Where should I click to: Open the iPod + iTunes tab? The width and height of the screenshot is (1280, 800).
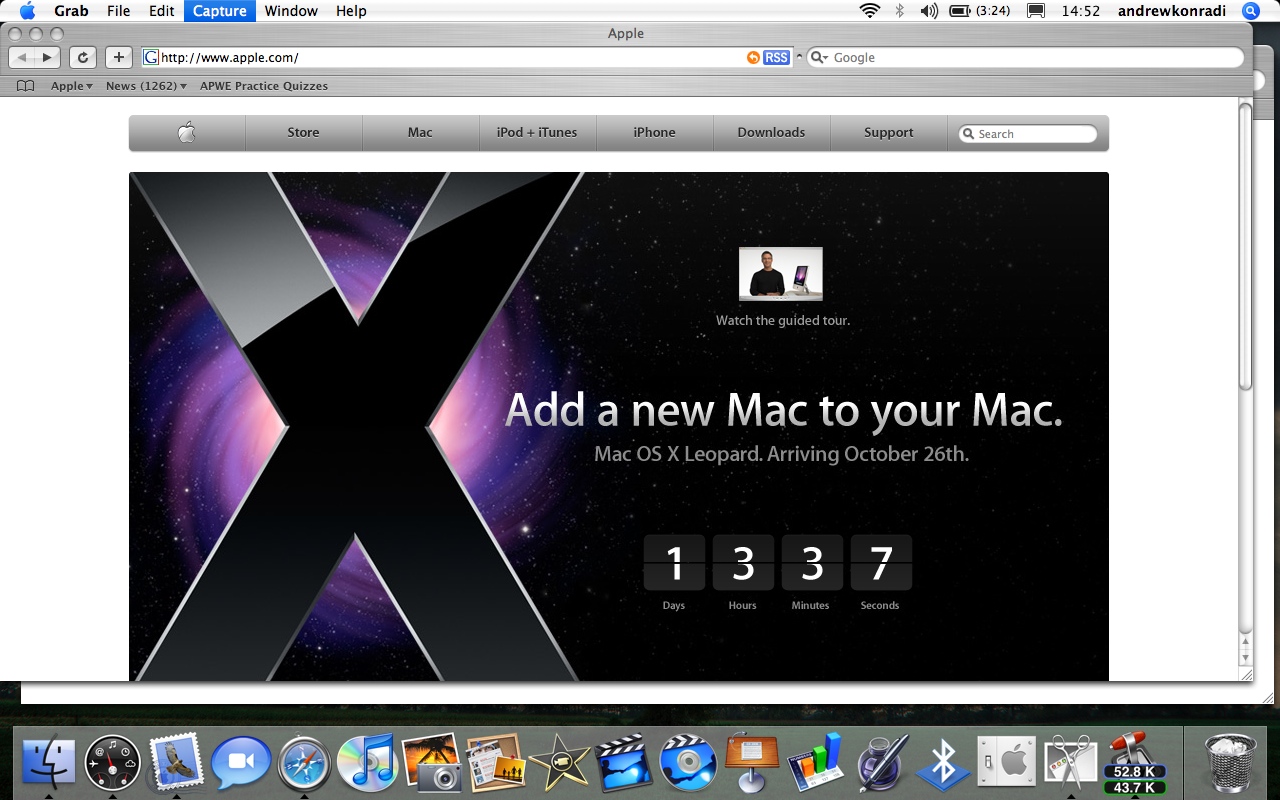[x=537, y=133]
